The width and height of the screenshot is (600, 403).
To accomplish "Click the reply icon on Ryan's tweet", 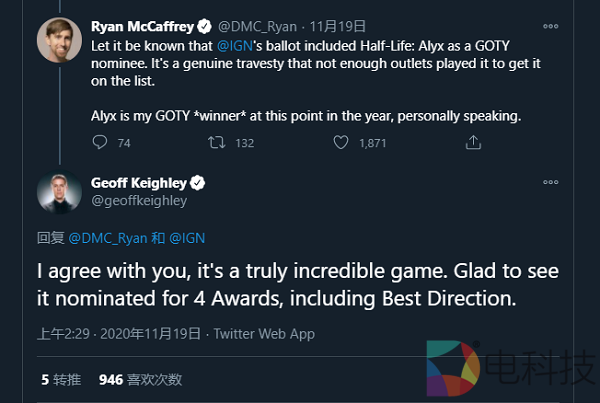I will [x=98, y=143].
